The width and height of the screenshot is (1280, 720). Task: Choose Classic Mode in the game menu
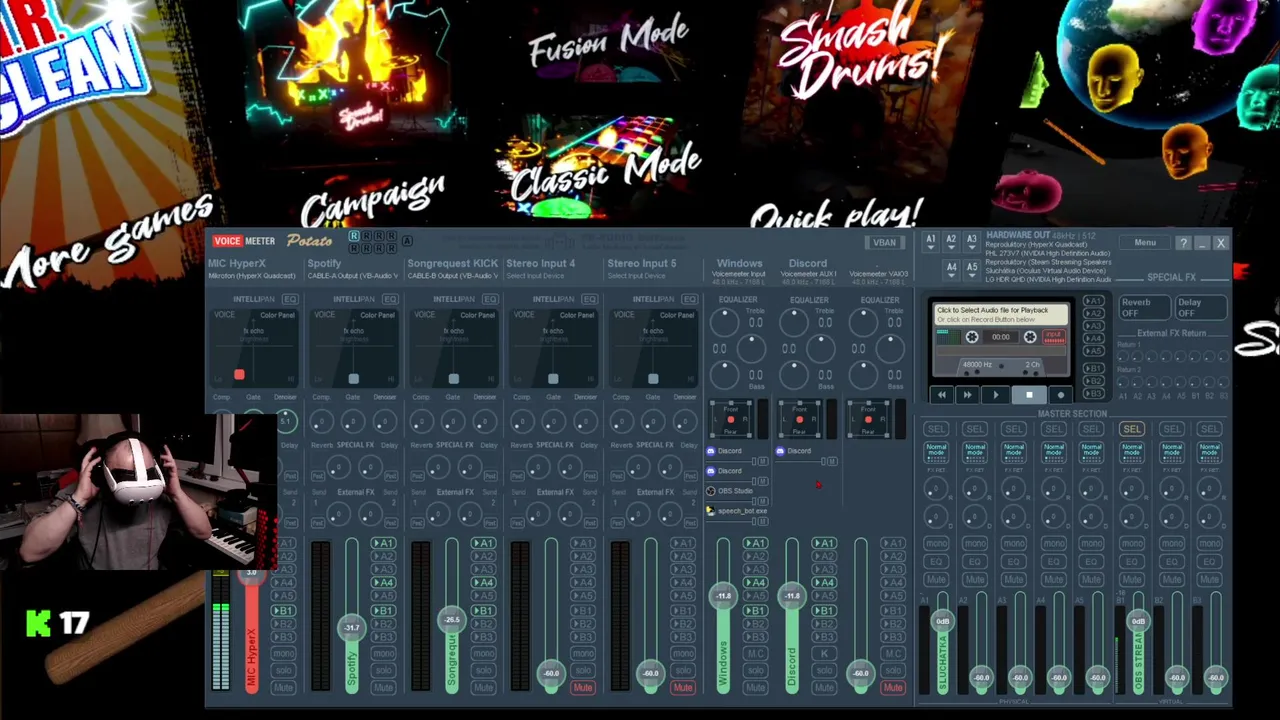click(605, 170)
